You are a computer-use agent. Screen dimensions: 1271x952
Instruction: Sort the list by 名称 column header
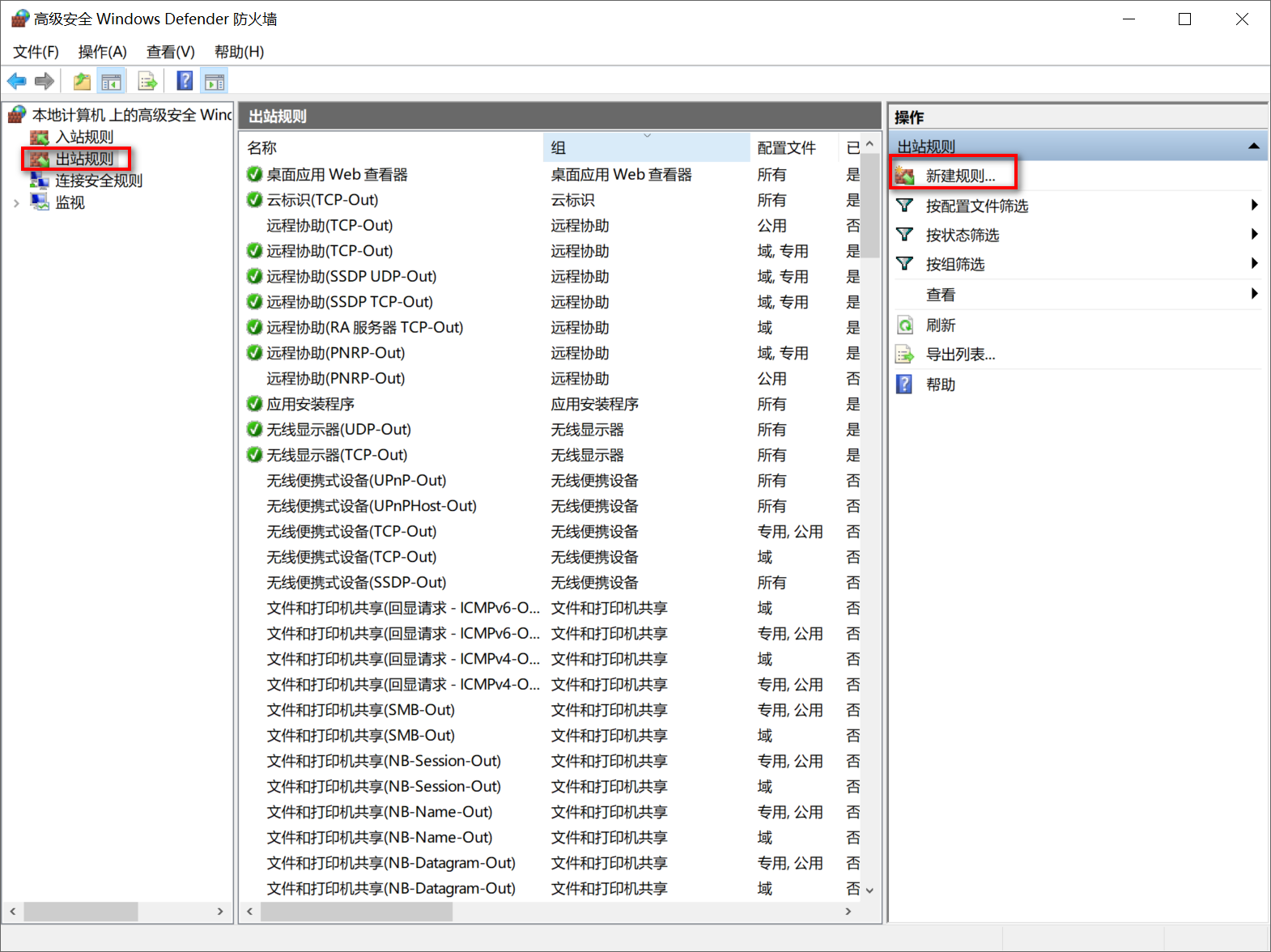(262, 147)
